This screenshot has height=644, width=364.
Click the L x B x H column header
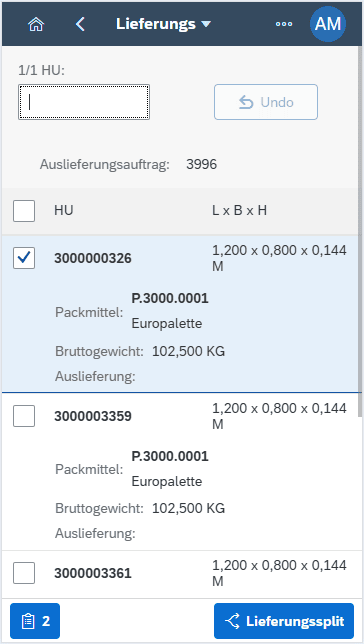pyautogui.click(x=240, y=211)
